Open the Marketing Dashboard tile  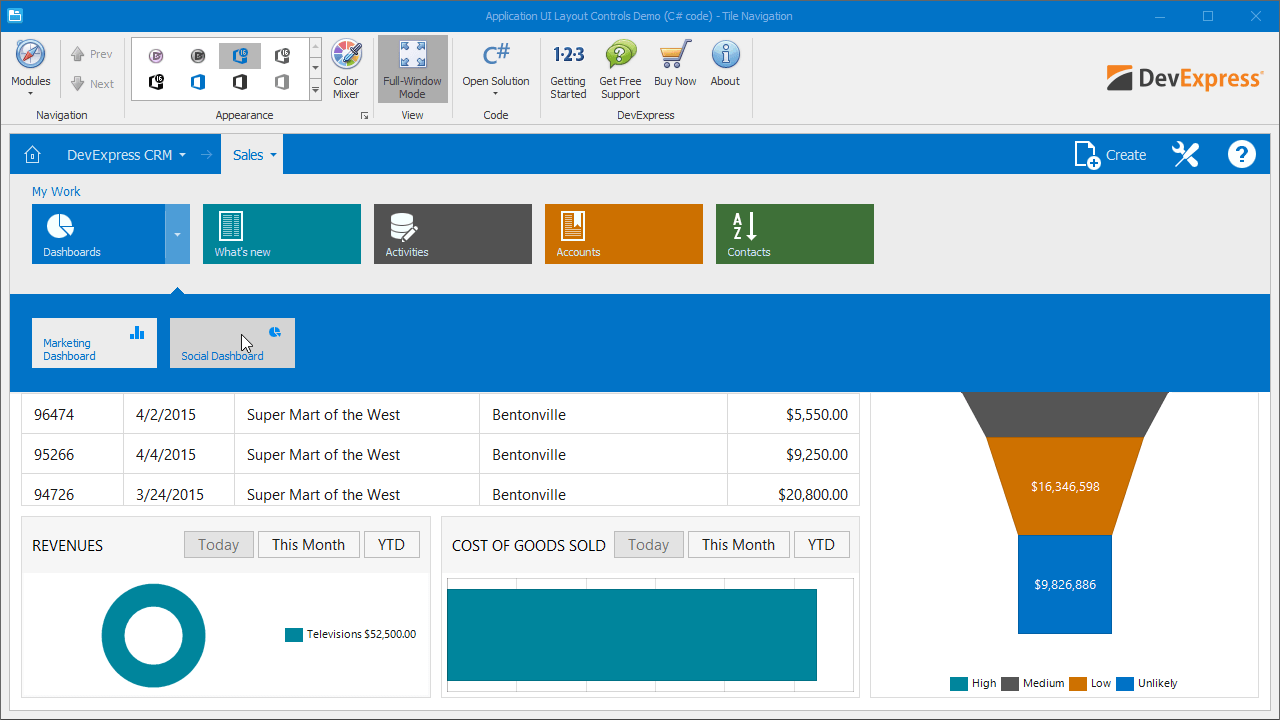coord(94,342)
